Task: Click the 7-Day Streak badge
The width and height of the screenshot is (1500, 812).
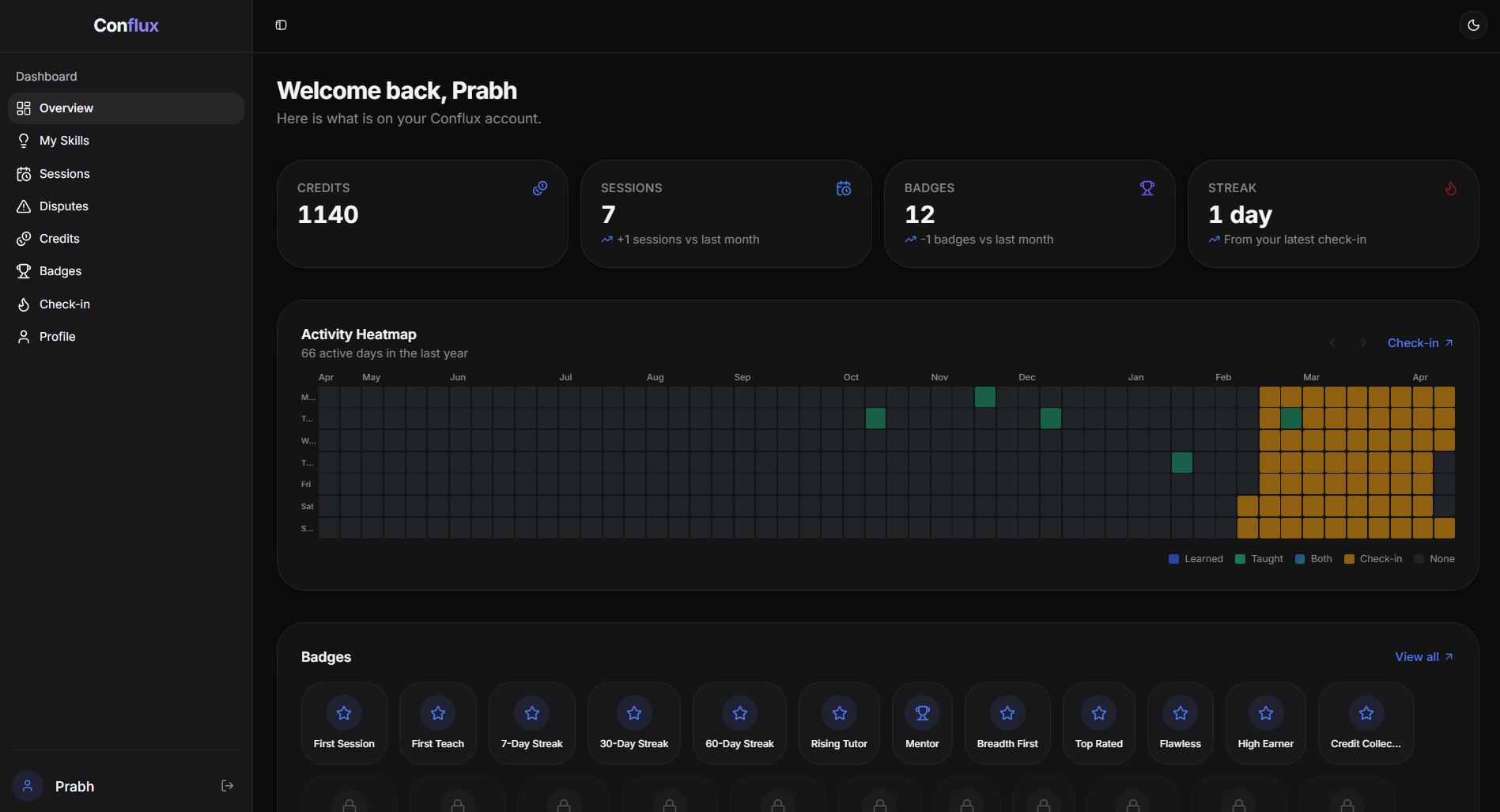Action: [532, 723]
